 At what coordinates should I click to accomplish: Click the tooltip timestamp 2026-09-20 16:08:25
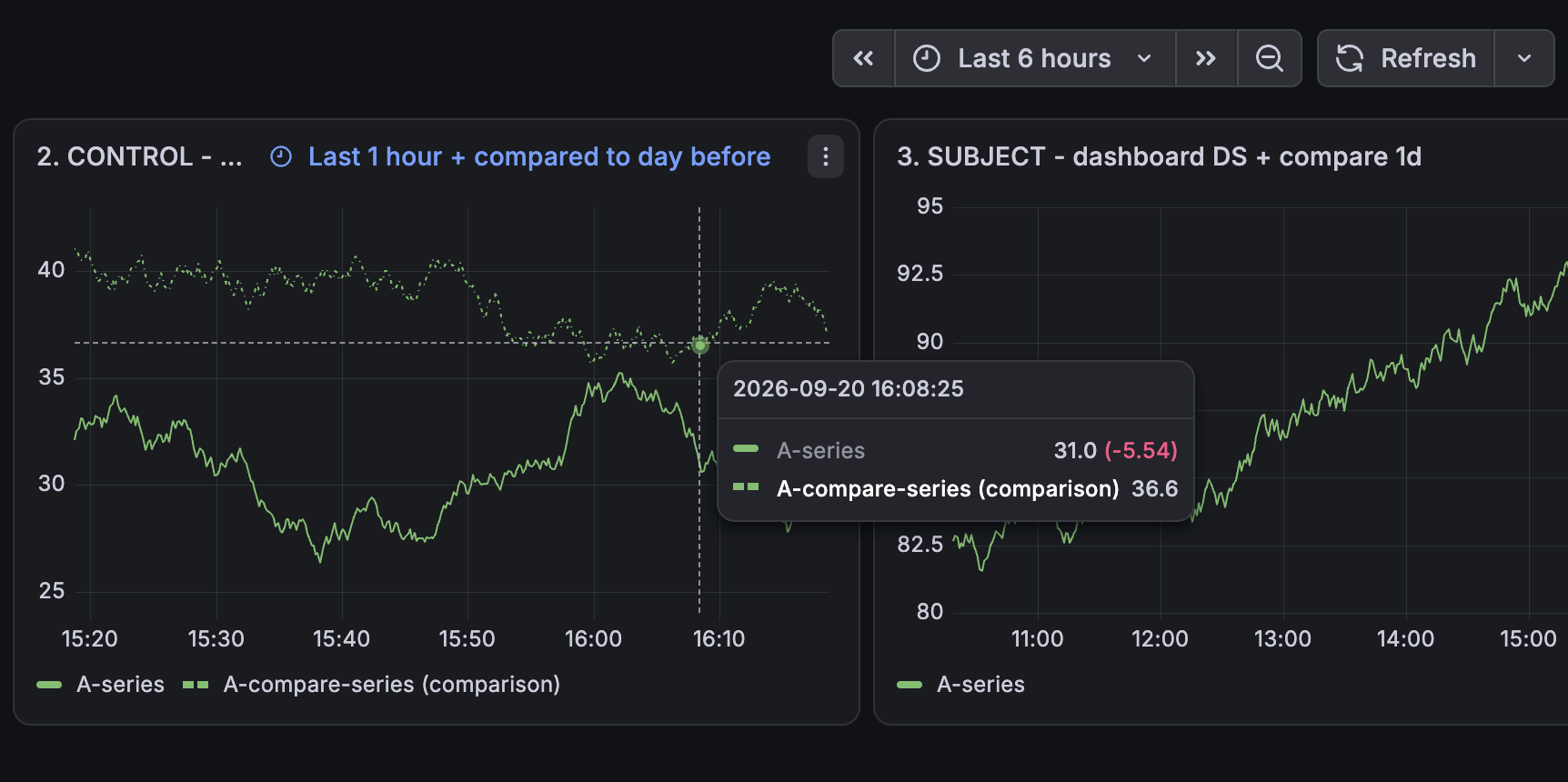[x=849, y=388]
